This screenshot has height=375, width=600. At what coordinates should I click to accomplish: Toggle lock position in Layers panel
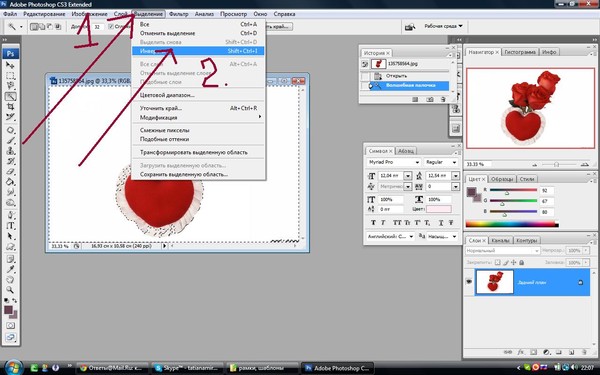pos(513,262)
